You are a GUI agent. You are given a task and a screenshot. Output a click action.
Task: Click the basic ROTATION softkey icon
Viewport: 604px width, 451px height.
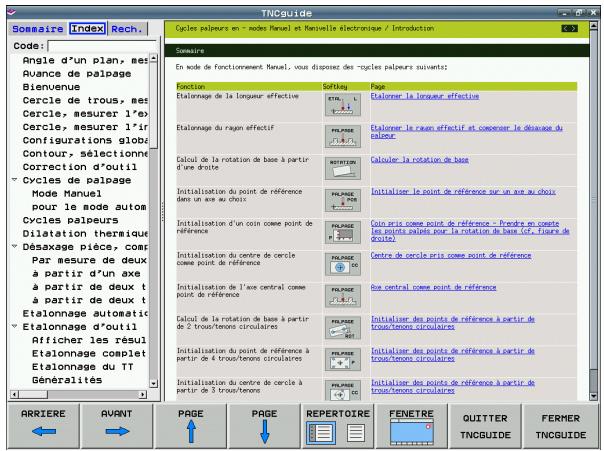click(342, 168)
